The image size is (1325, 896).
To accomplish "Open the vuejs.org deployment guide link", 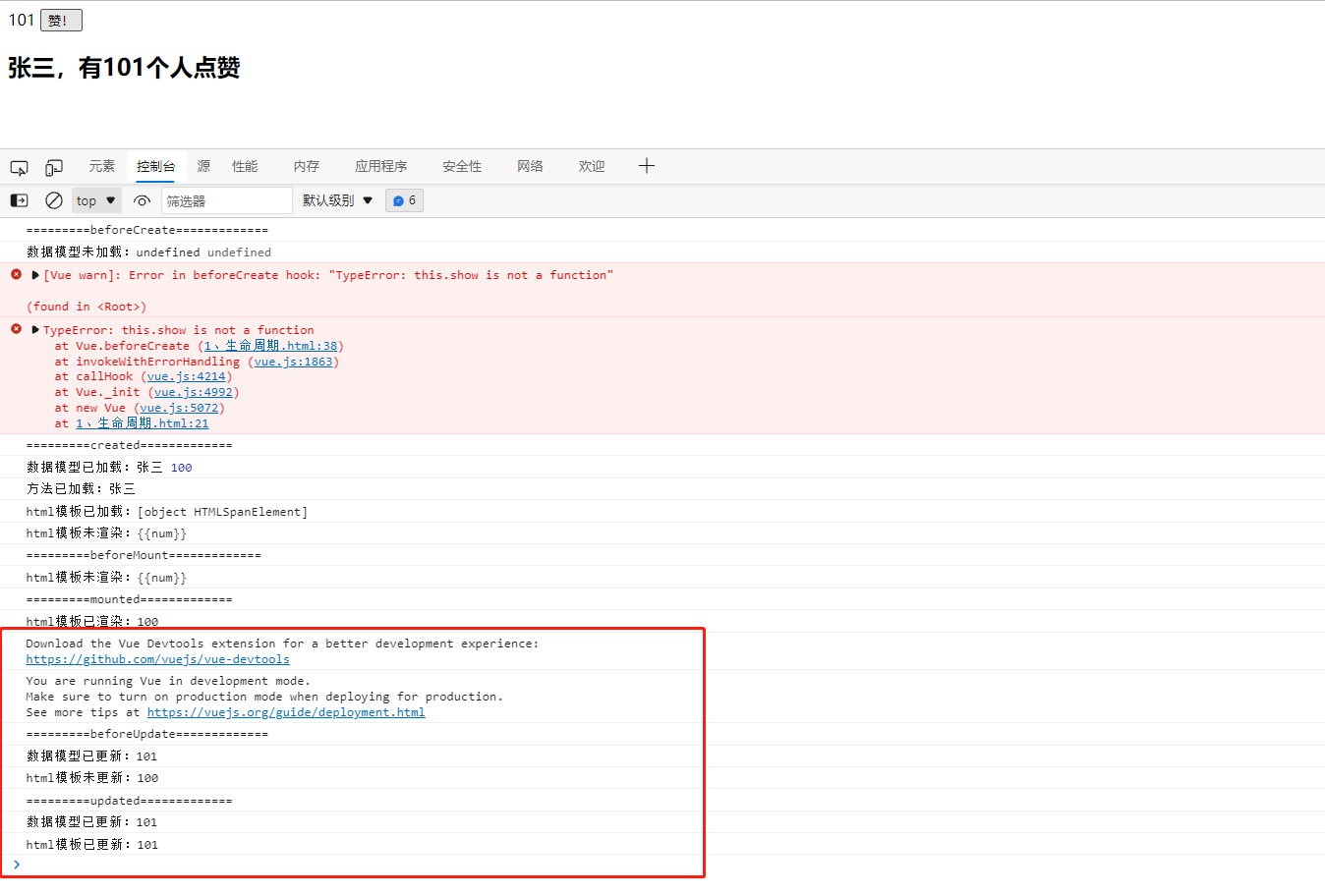I will pos(286,712).
